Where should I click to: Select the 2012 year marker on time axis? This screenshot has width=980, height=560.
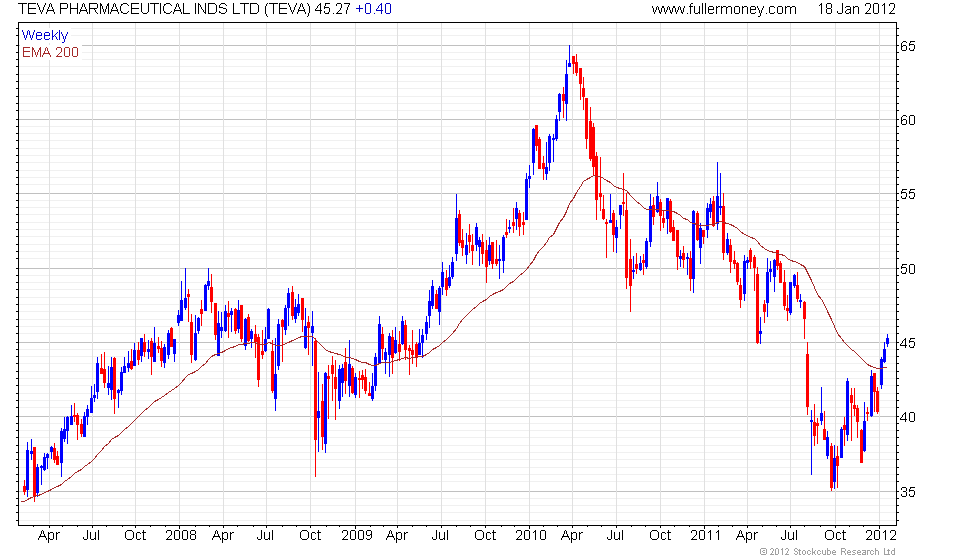[x=881, y=536]
